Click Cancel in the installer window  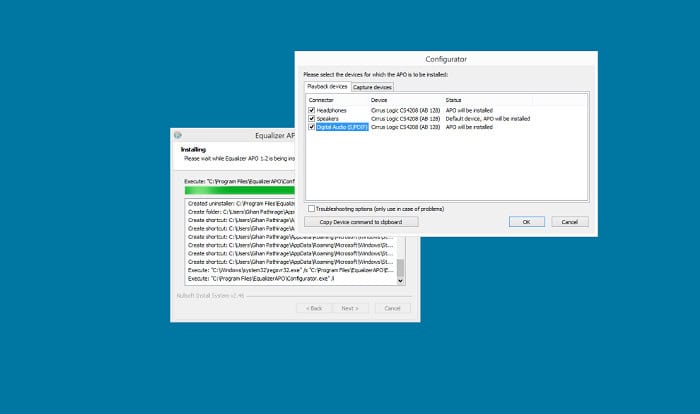coord(392,308)
